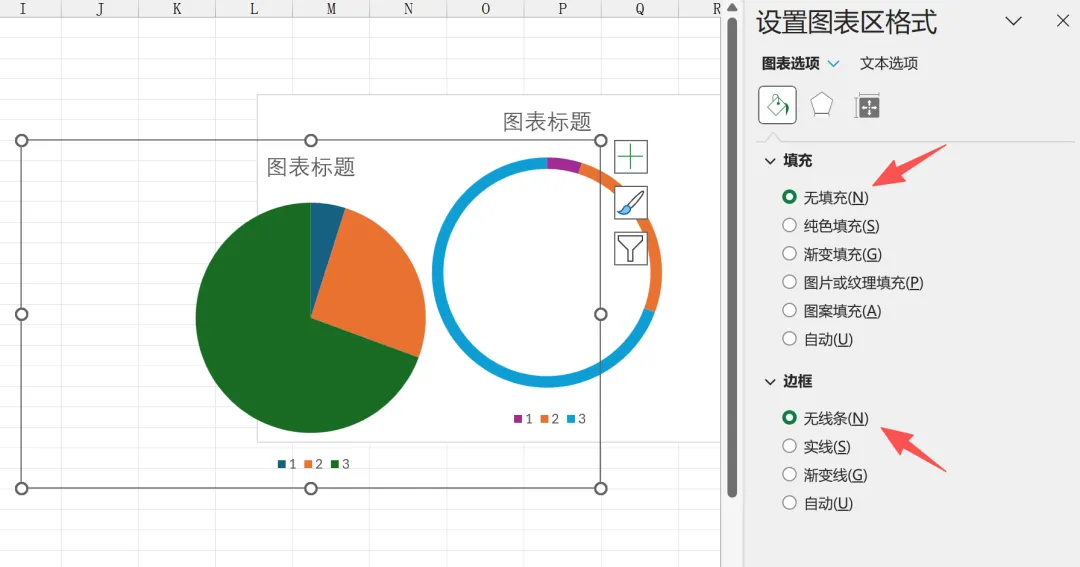Switch to the 图表选项 tab

pyautogui.click(x=791, y=63)
